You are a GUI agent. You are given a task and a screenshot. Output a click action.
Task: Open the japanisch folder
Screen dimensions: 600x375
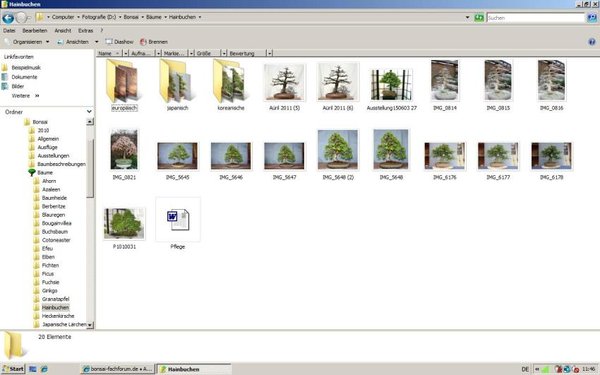(178, 85)
